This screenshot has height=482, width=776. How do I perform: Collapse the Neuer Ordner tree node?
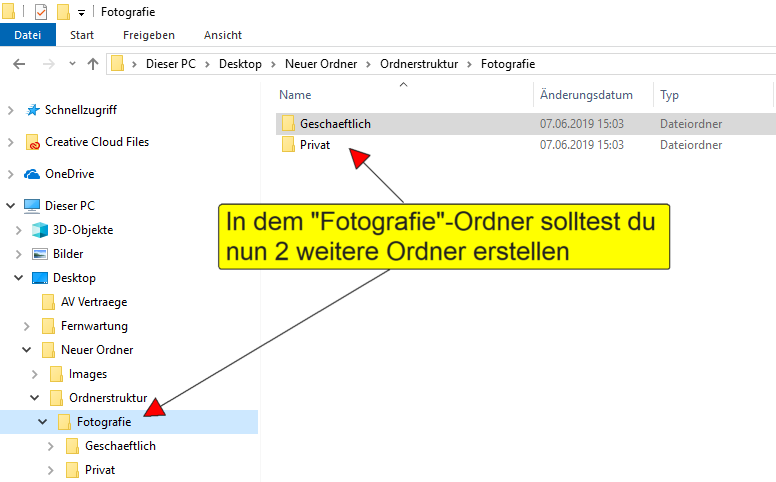[26, 350]
